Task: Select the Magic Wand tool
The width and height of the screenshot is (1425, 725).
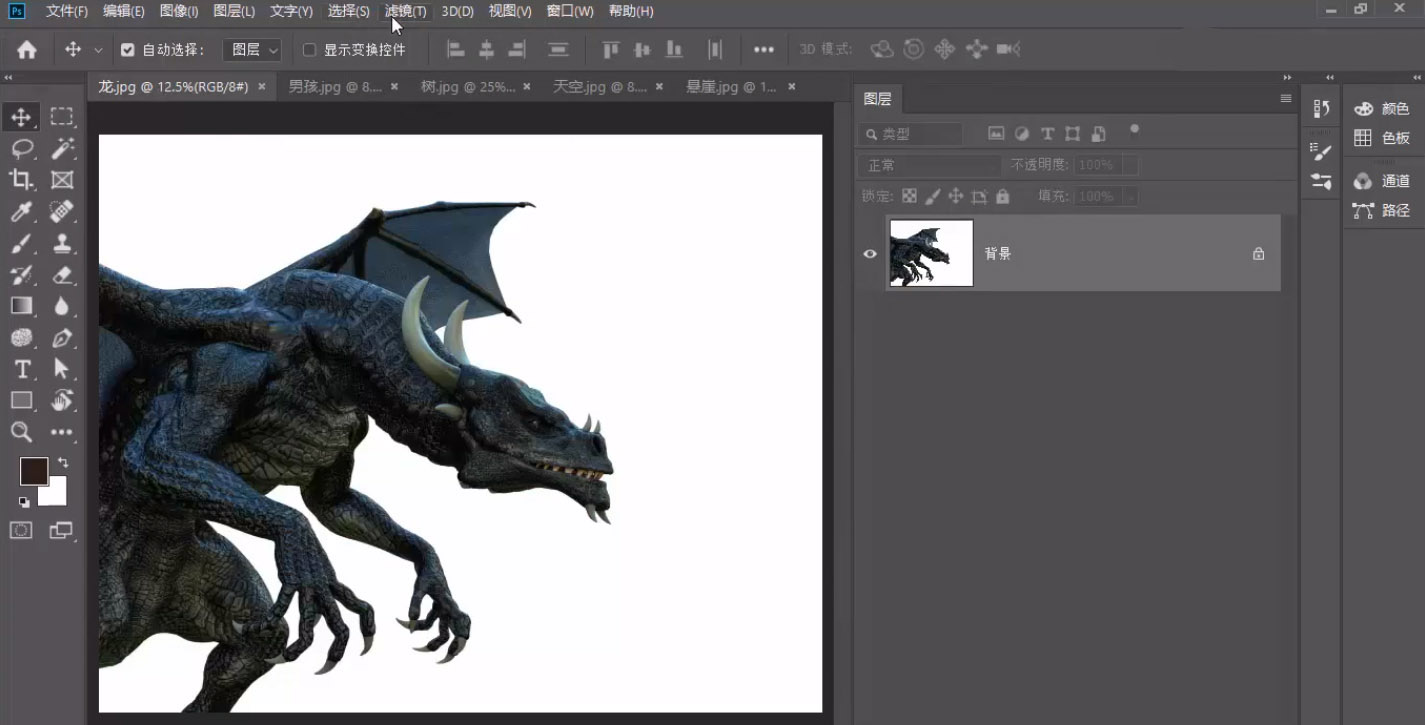Action: [x=62, y=149]
